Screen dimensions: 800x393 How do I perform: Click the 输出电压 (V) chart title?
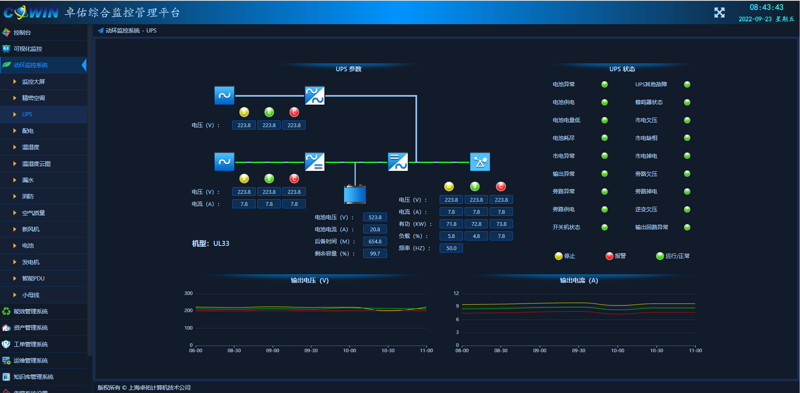click(x=309, y=280)
